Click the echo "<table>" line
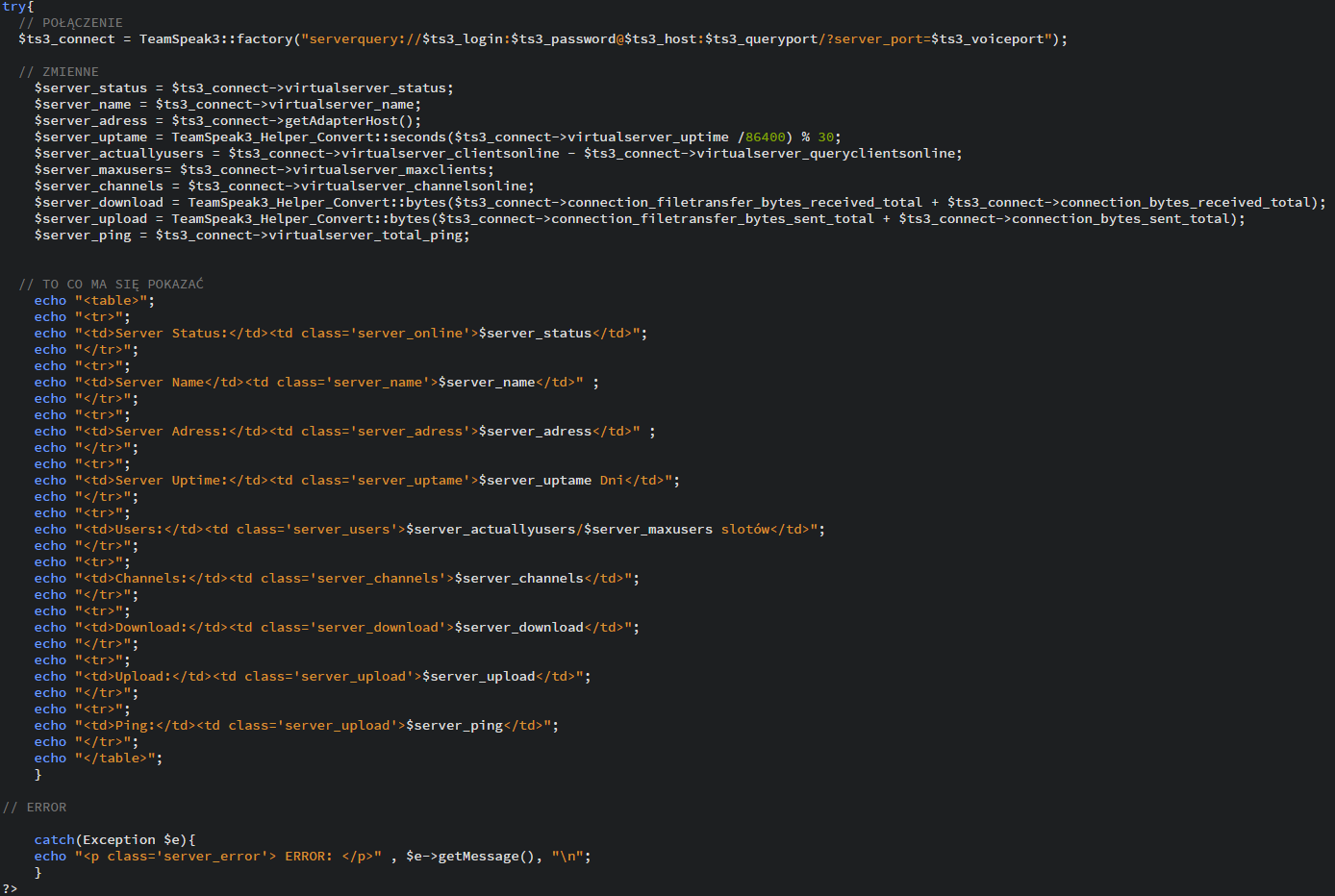 point(94,301)
